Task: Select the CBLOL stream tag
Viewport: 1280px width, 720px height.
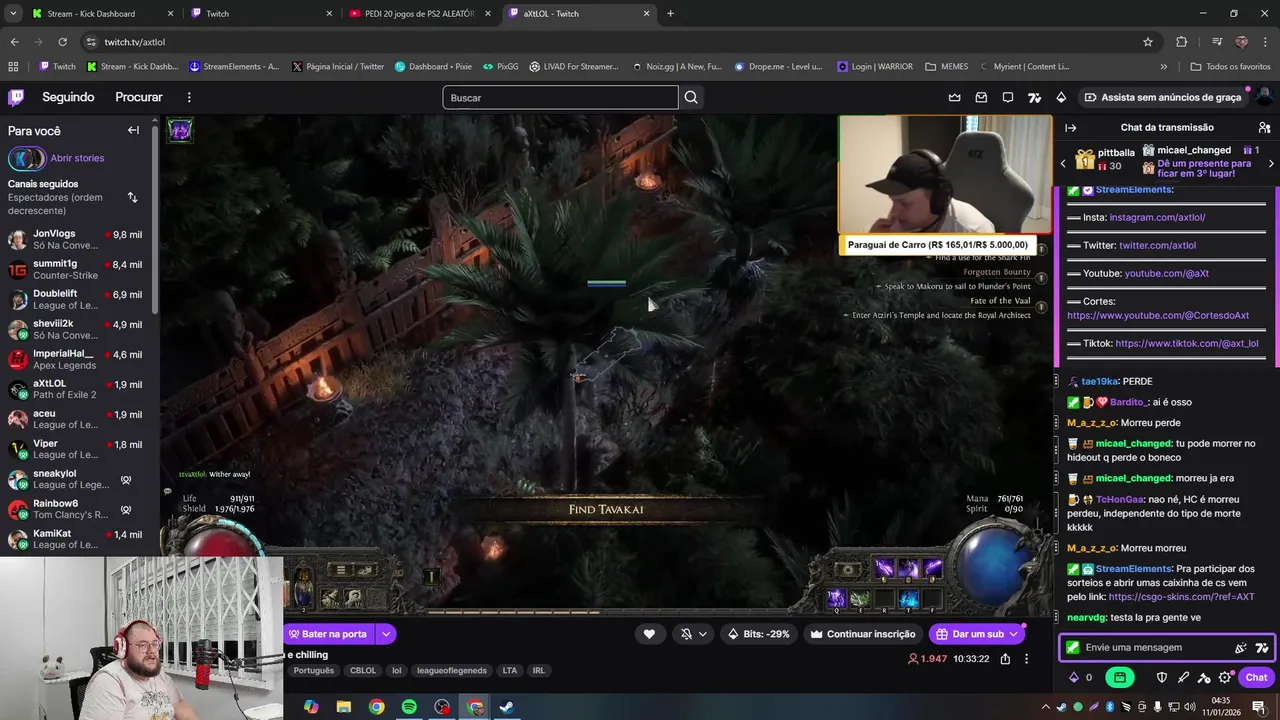Action: pyautogui.click(x=363, y=671)
